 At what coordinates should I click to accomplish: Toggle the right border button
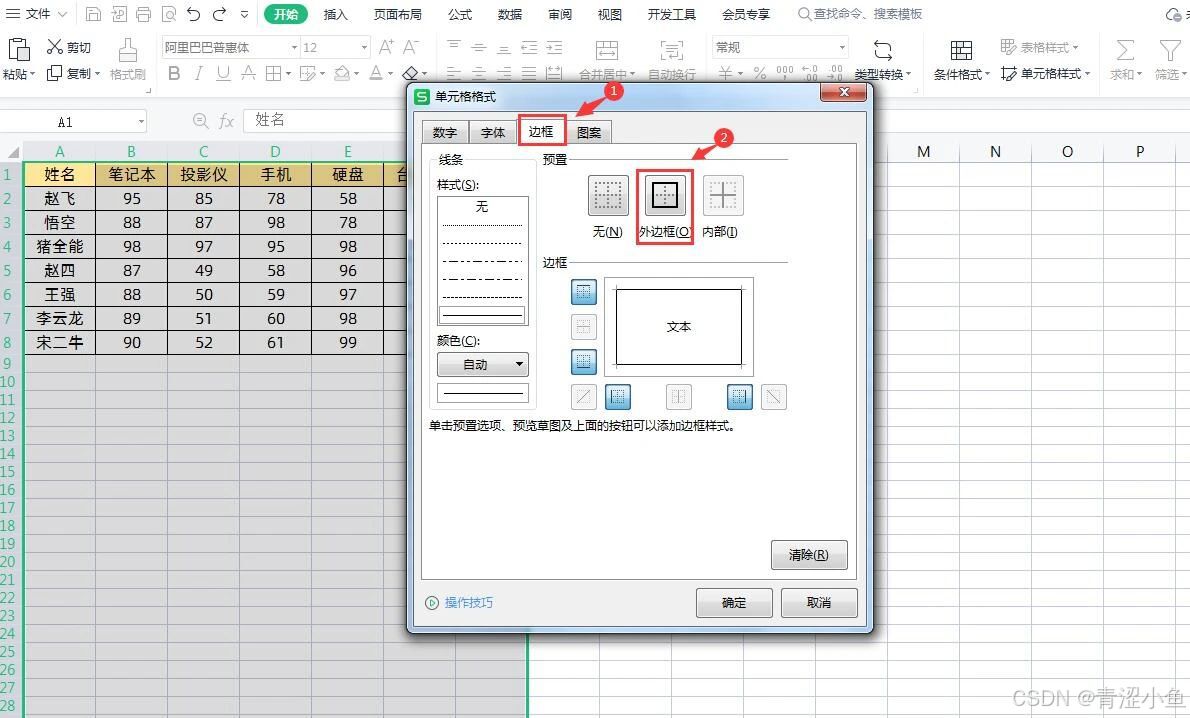[740, 396]
